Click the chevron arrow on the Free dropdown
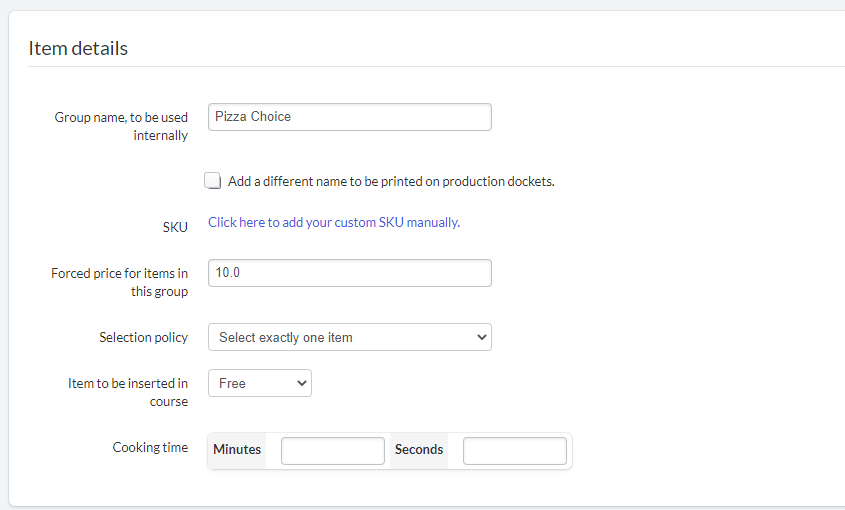 click(x=300, y=383)
